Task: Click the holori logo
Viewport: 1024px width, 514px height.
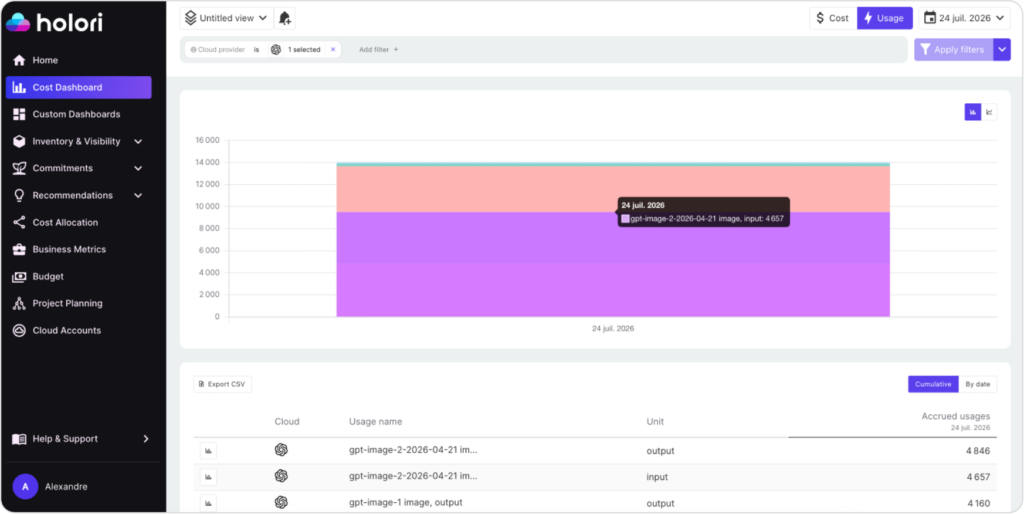Action: [54, 22]
